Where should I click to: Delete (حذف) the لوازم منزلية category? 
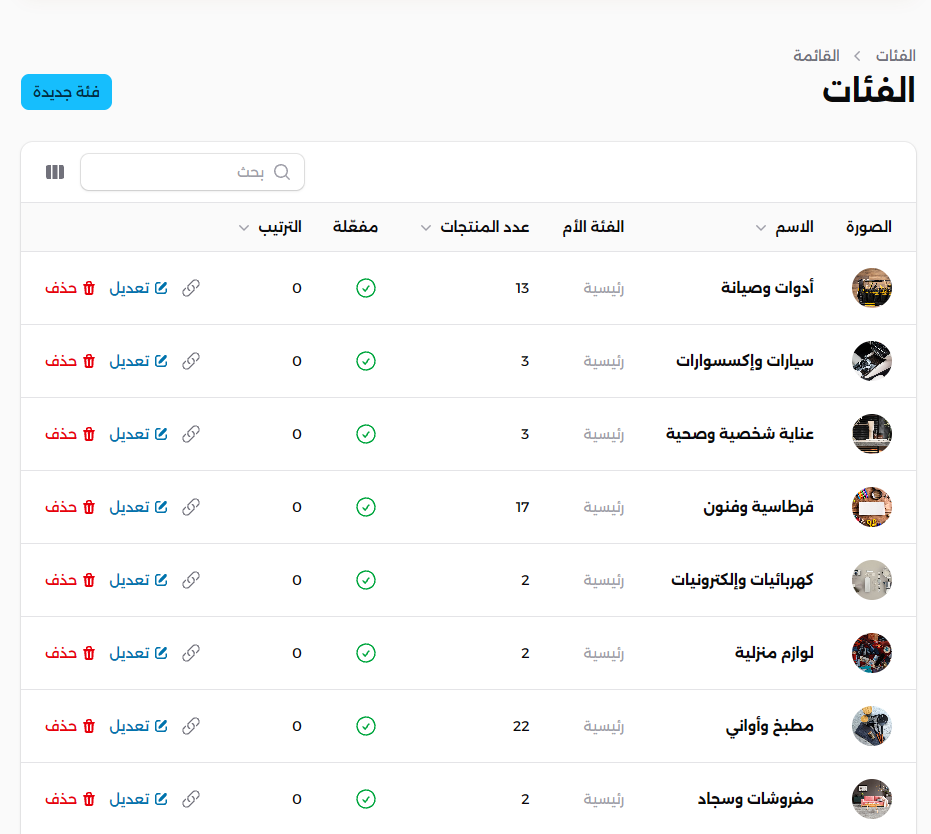click(x=70, y=653)
